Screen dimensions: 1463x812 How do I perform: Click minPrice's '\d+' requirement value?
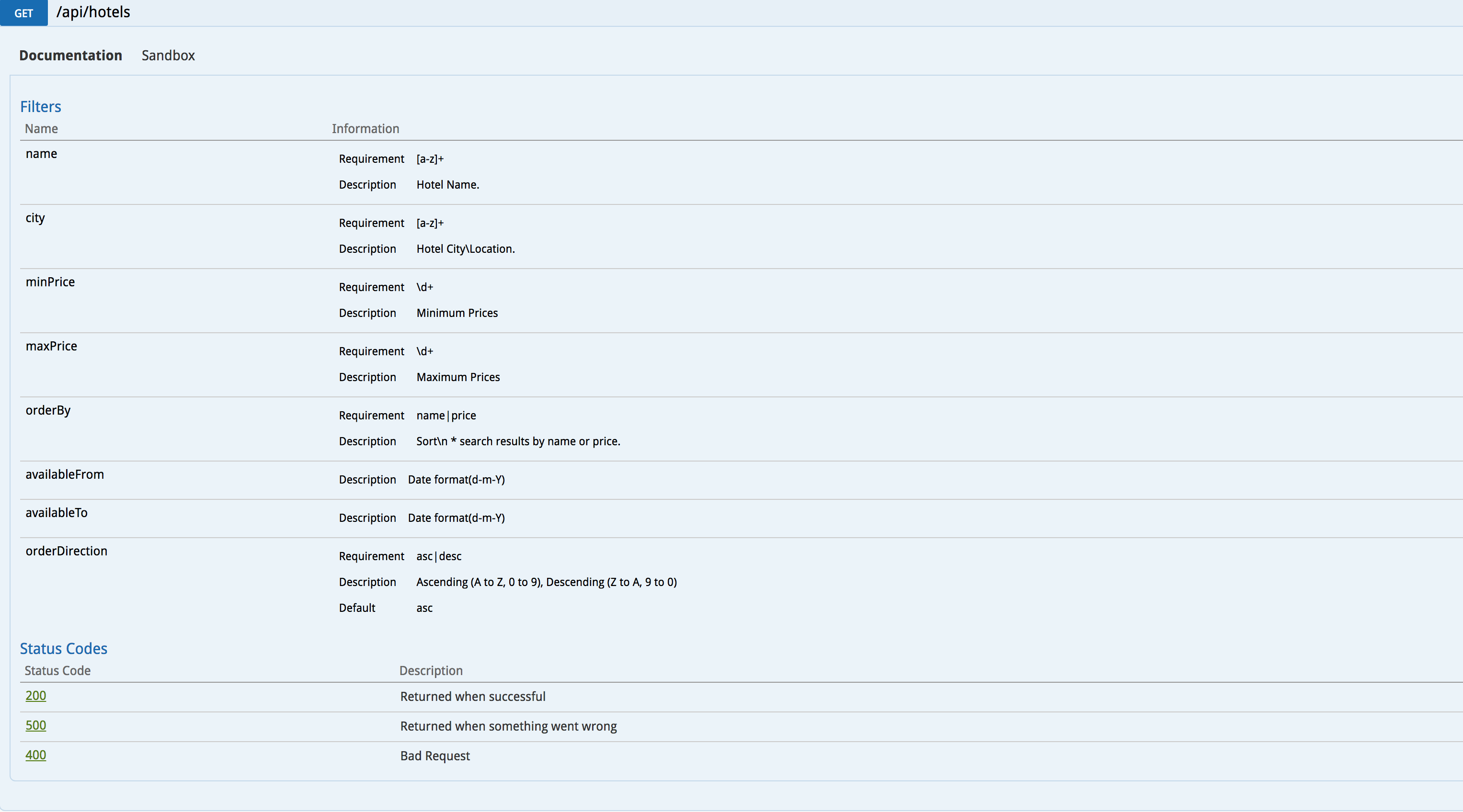[x=425, y=287]
